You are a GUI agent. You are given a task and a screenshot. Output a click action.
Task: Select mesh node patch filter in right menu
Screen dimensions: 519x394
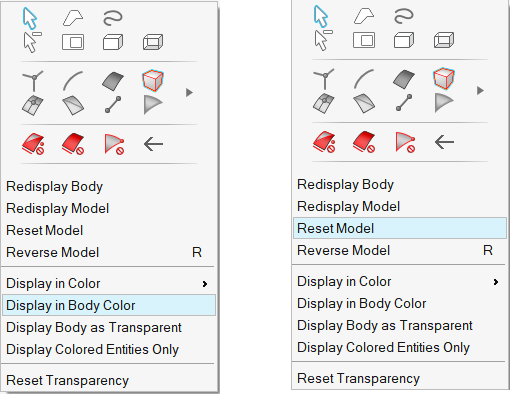click(x=323, y=103)
